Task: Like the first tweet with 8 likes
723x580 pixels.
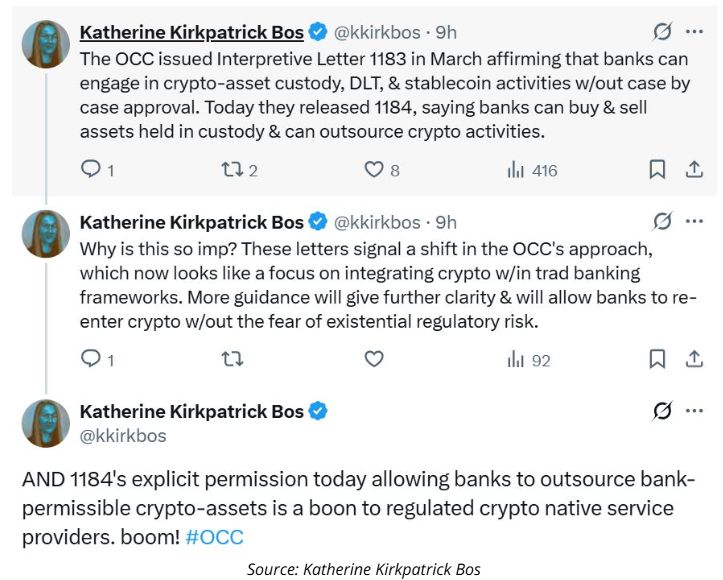Action: pyautogui.click(x=373, y=170)
